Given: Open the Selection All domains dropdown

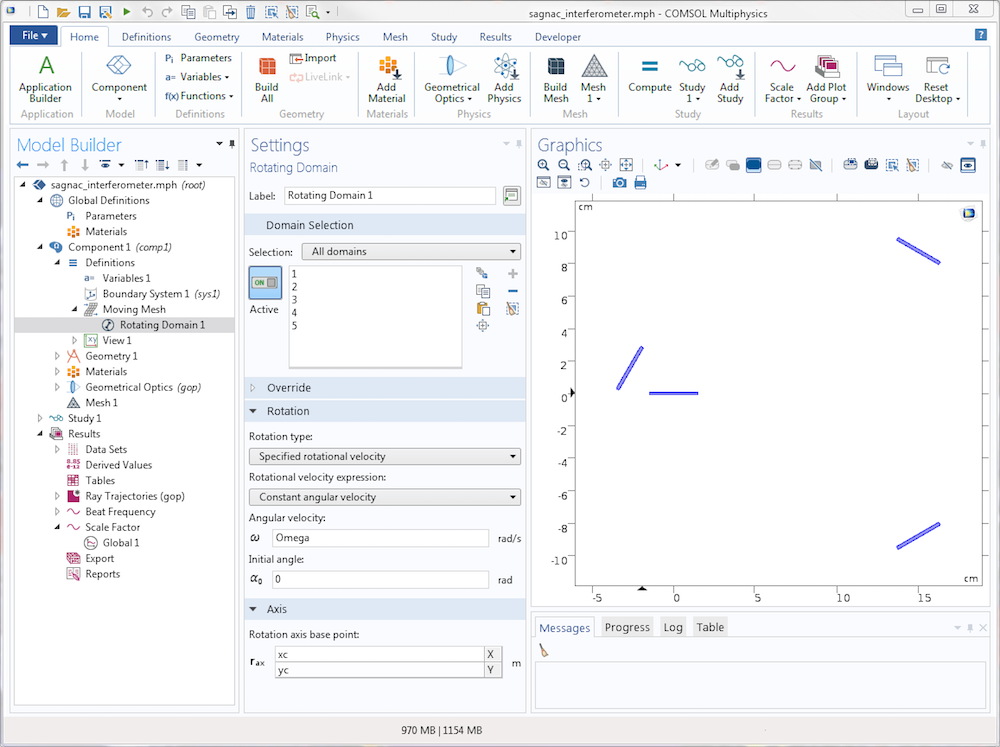Looking at the screenshot, I should (x=413, y=252).
